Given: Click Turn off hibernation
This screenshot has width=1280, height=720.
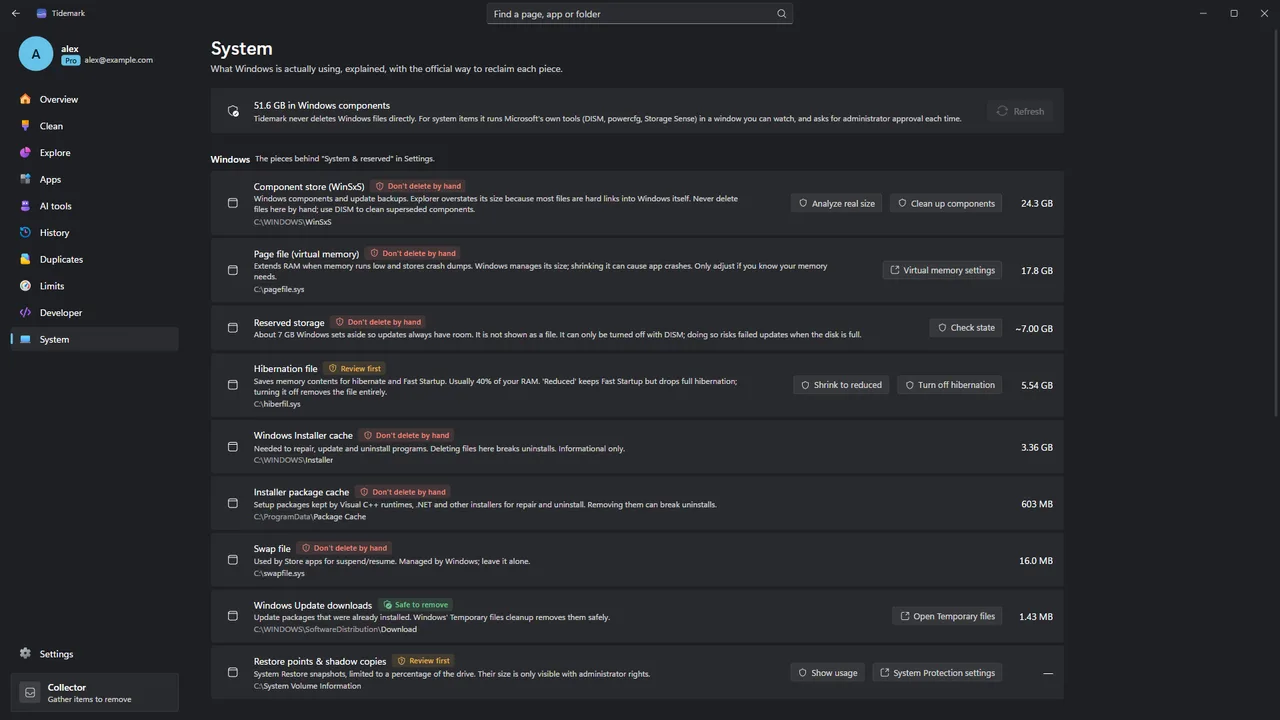Looking at the screenshot, I should pyautogui.click(x=949, y=385).
